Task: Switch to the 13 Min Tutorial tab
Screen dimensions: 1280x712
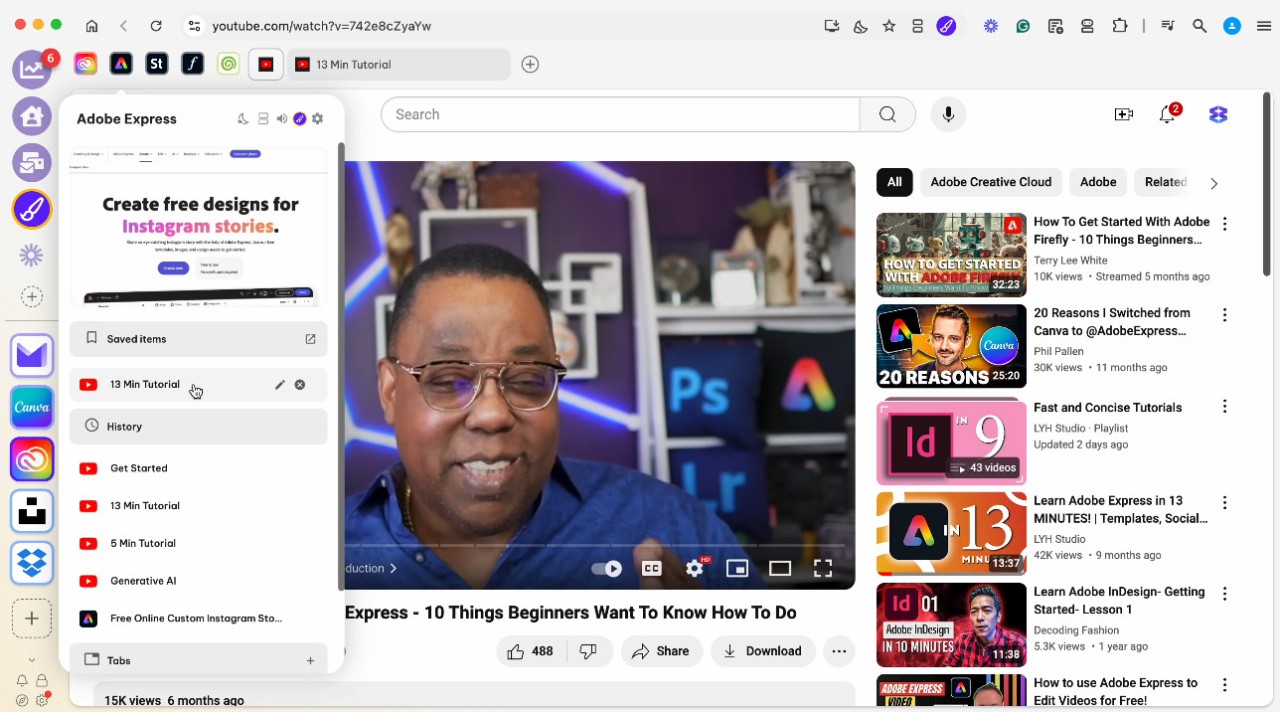Action: coord(400,65)
